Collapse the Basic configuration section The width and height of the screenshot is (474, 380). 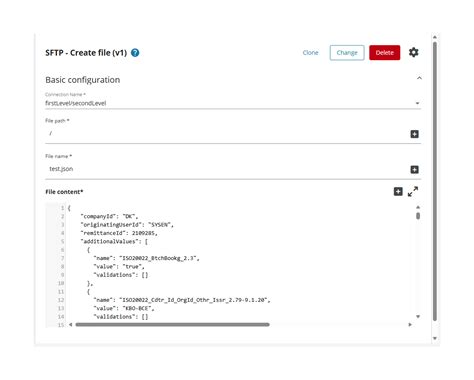[419, 78]
